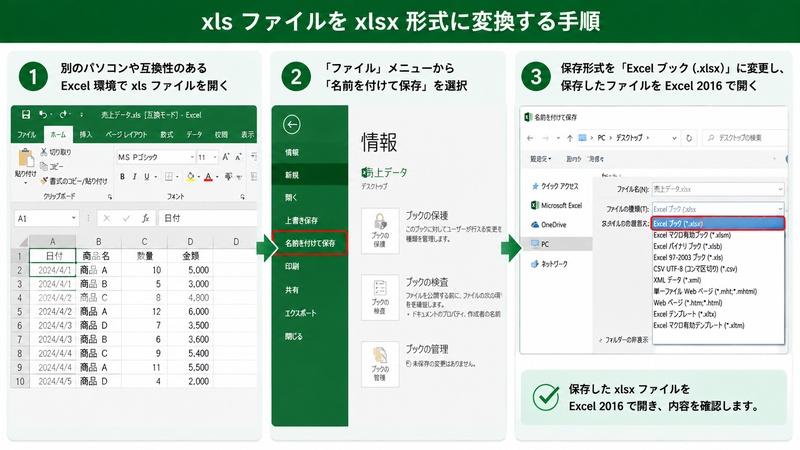
Task: Click the Select All corner of the worksheet
Action: pos(21,241)
